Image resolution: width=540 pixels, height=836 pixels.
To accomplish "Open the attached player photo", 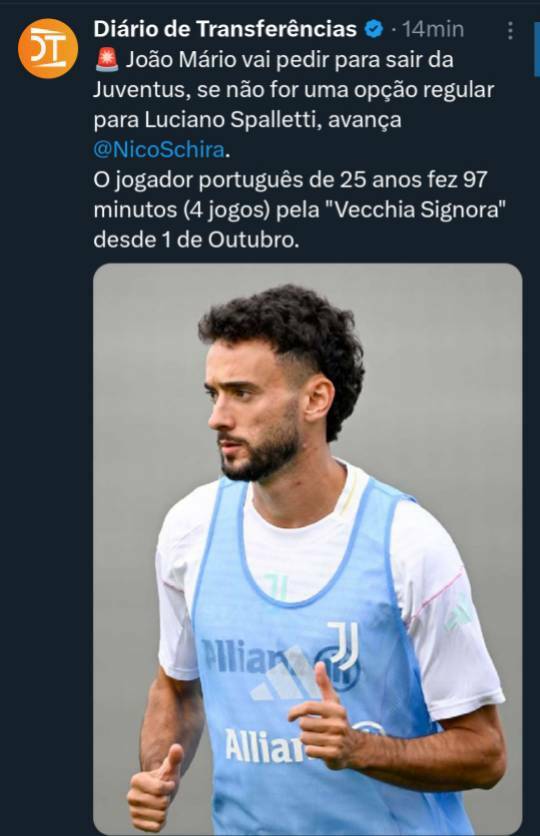I will 308,549.
